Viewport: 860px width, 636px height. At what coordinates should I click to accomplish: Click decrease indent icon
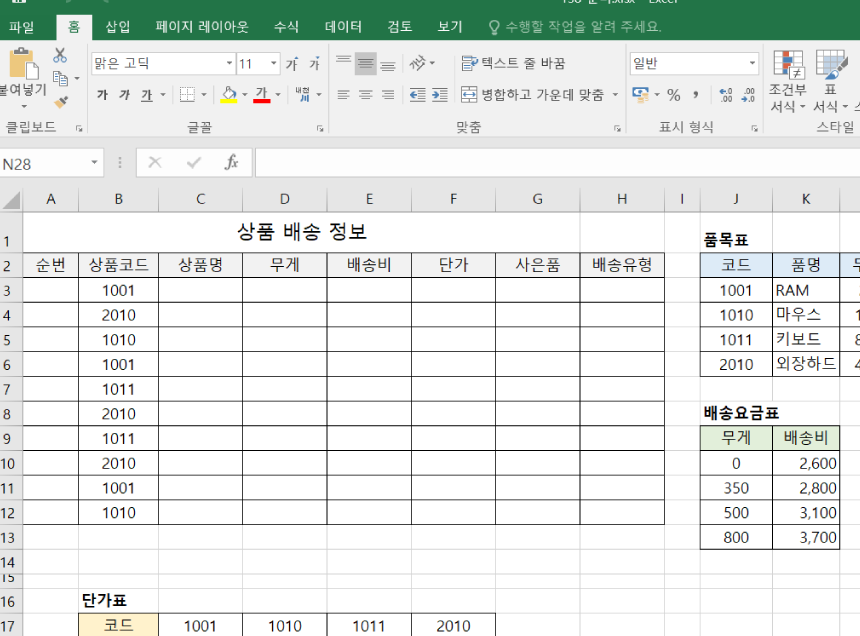point(417,95)
